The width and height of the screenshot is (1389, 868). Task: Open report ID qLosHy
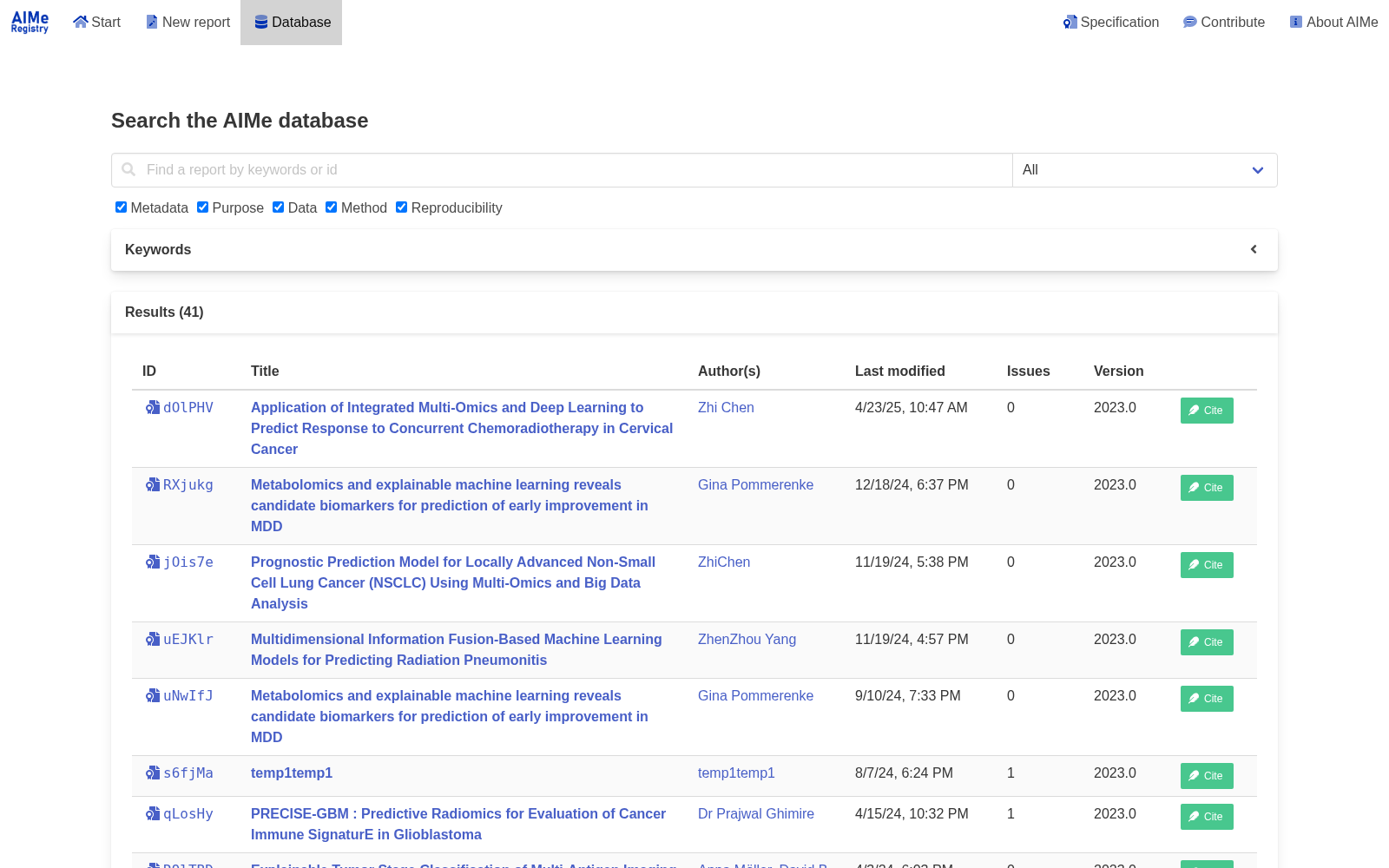click(x=188, y=813)
